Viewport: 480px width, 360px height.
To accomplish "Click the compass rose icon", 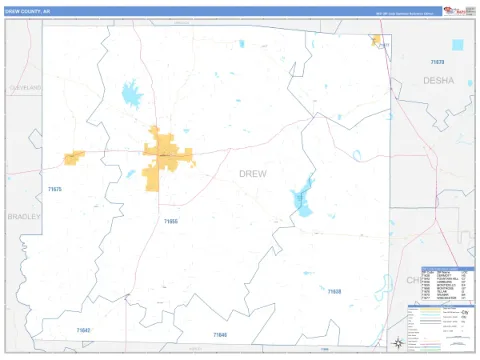I will [398, 343].
